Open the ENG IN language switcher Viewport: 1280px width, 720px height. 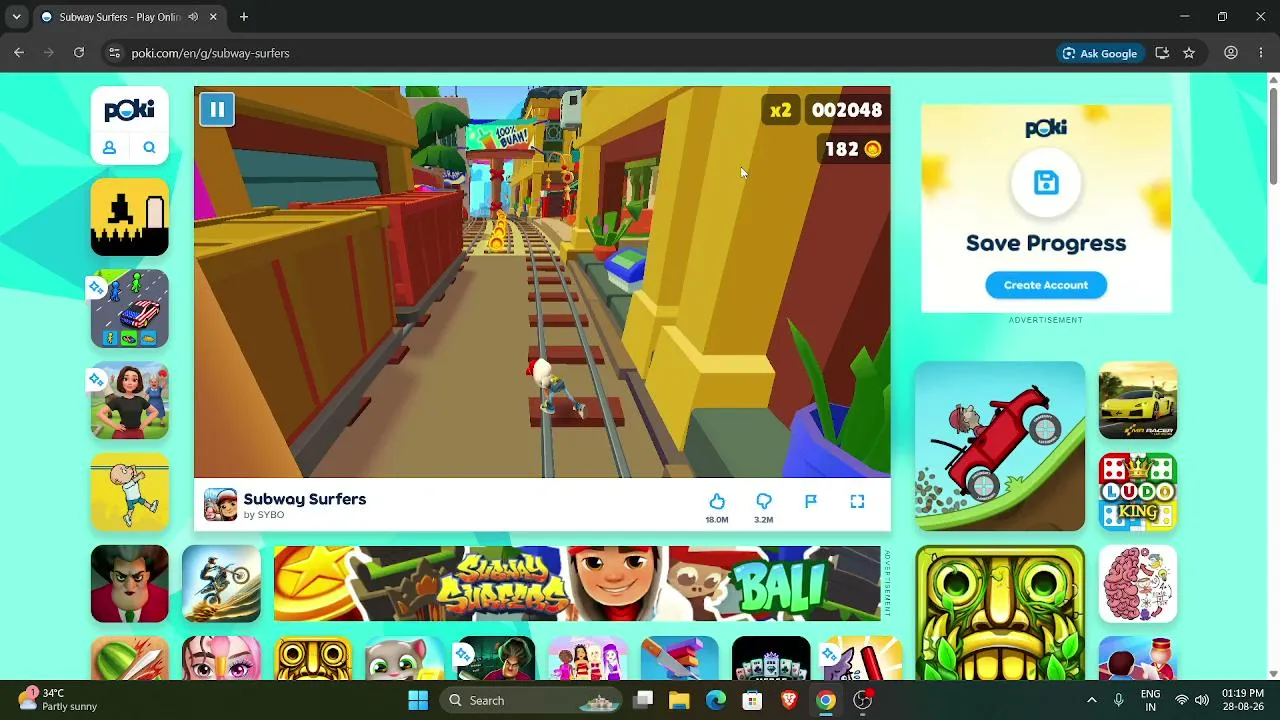[x=1150, y=700]
